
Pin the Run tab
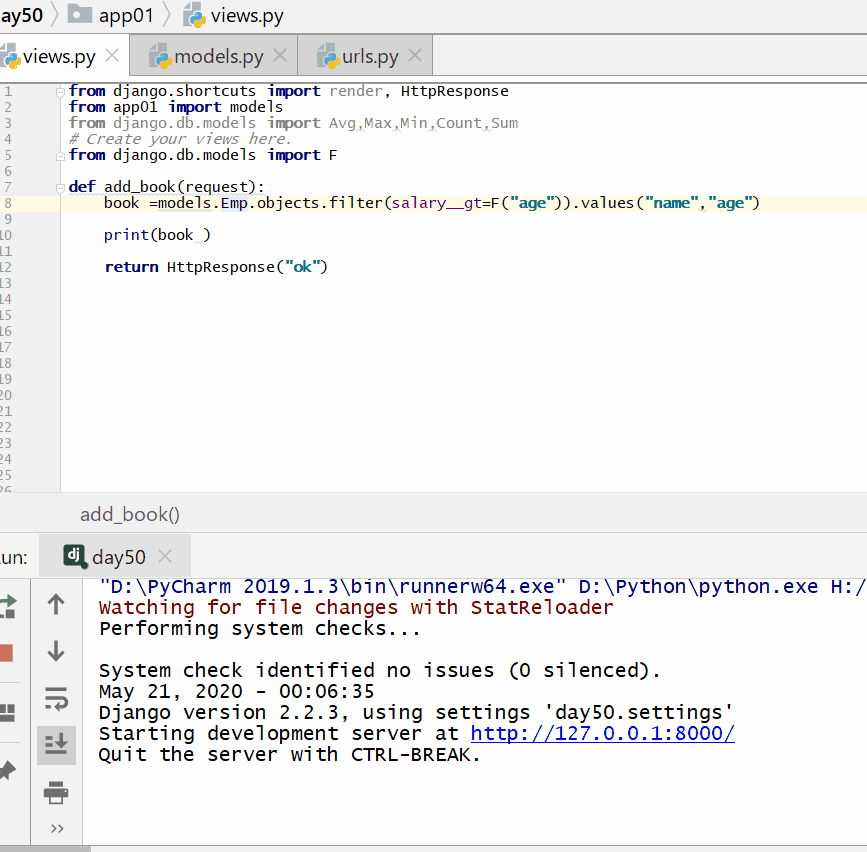pyautogui.click(x=7, y=770)
